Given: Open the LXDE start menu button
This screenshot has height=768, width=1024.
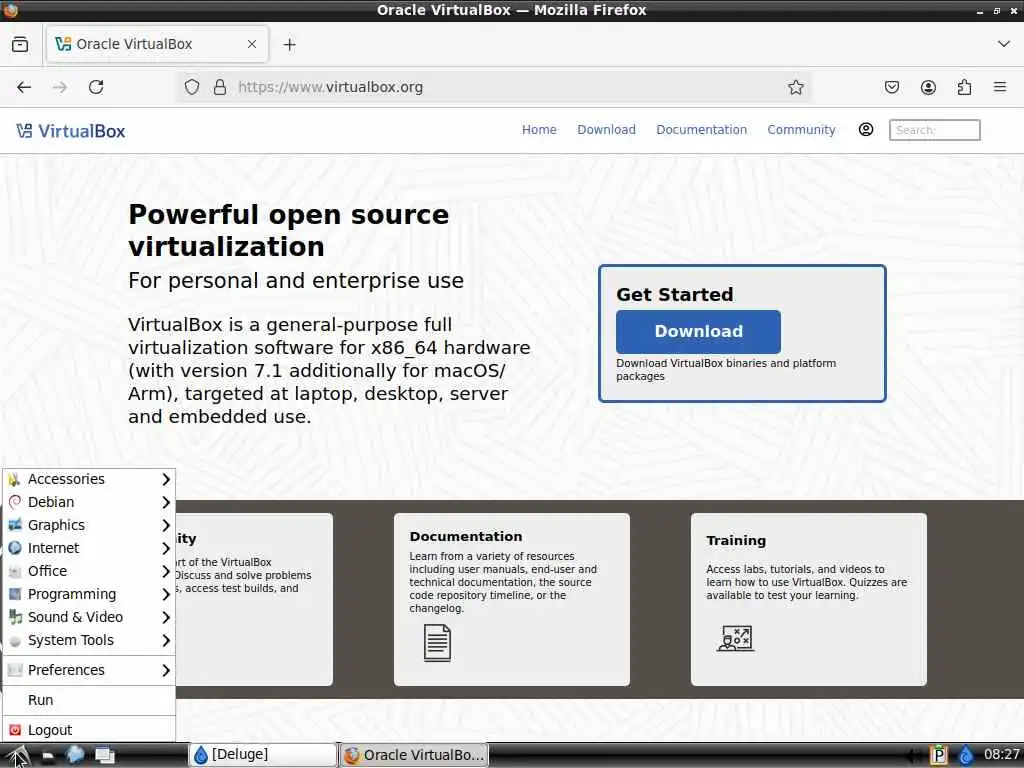Looking at the screenshot, I should pos(18,756).
